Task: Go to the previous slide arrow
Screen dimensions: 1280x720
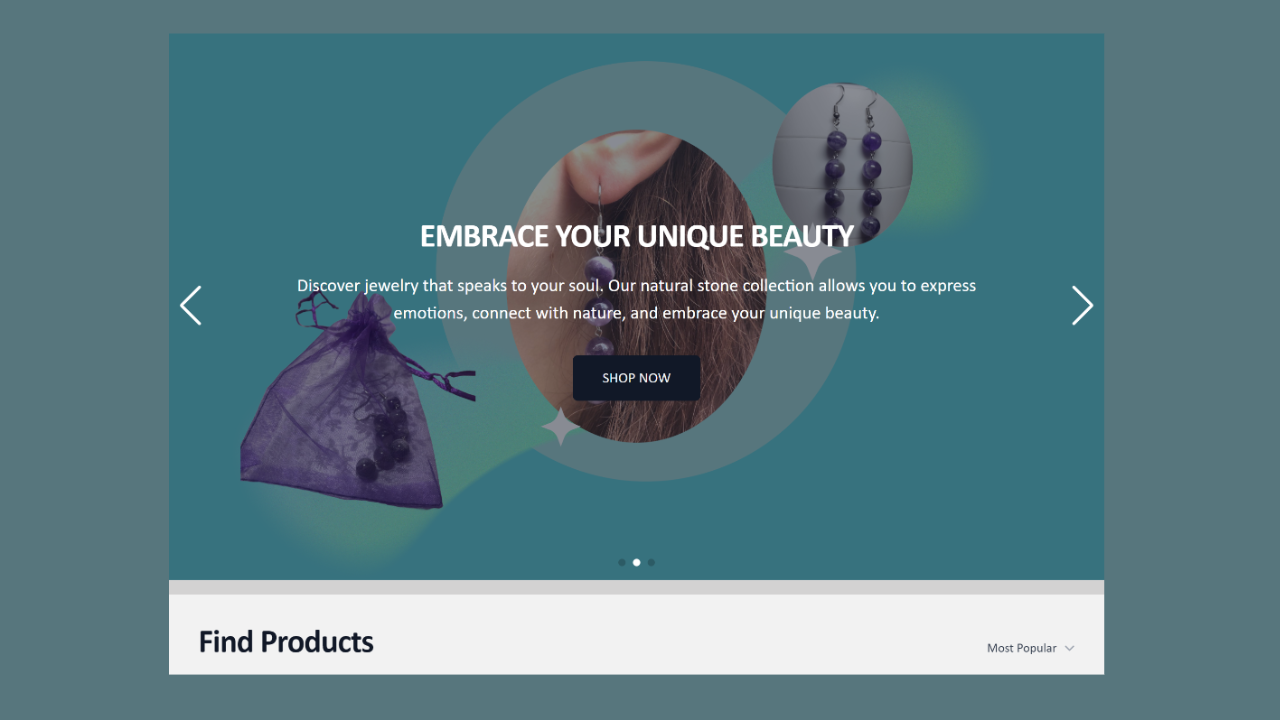Action: (190, 306)
